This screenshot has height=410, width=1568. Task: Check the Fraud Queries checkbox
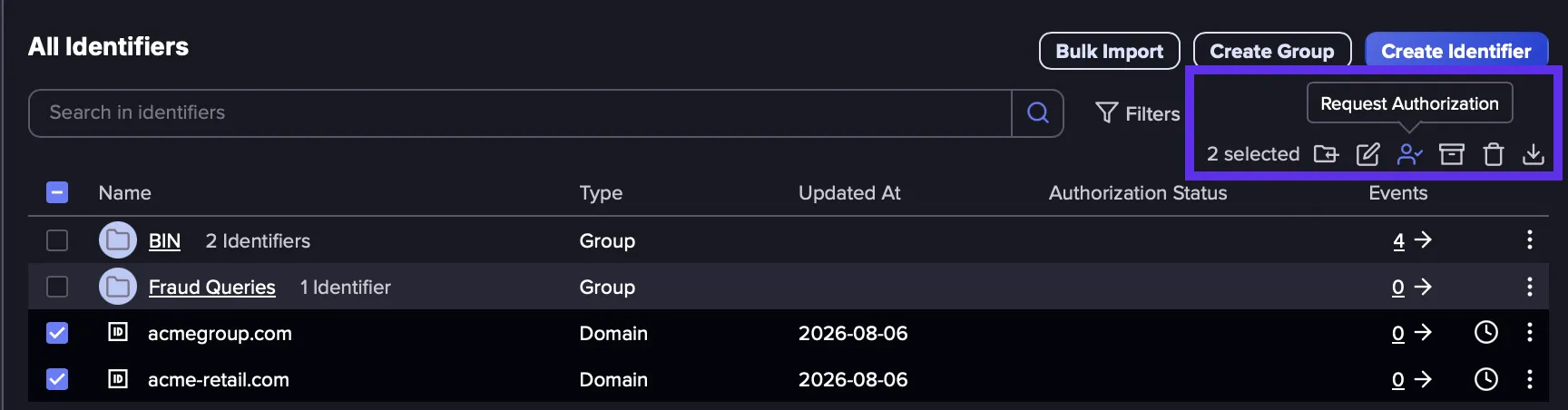click(57, 287)
